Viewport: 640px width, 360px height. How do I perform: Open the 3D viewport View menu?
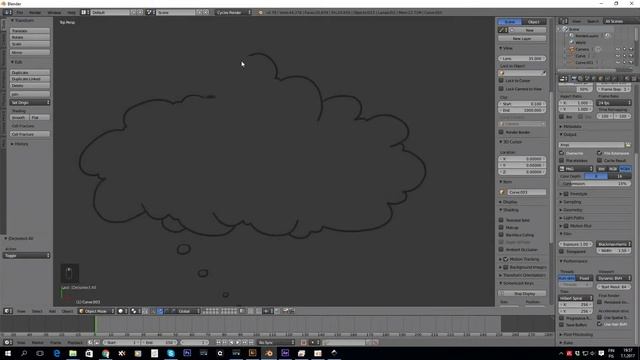click(21, 311)
